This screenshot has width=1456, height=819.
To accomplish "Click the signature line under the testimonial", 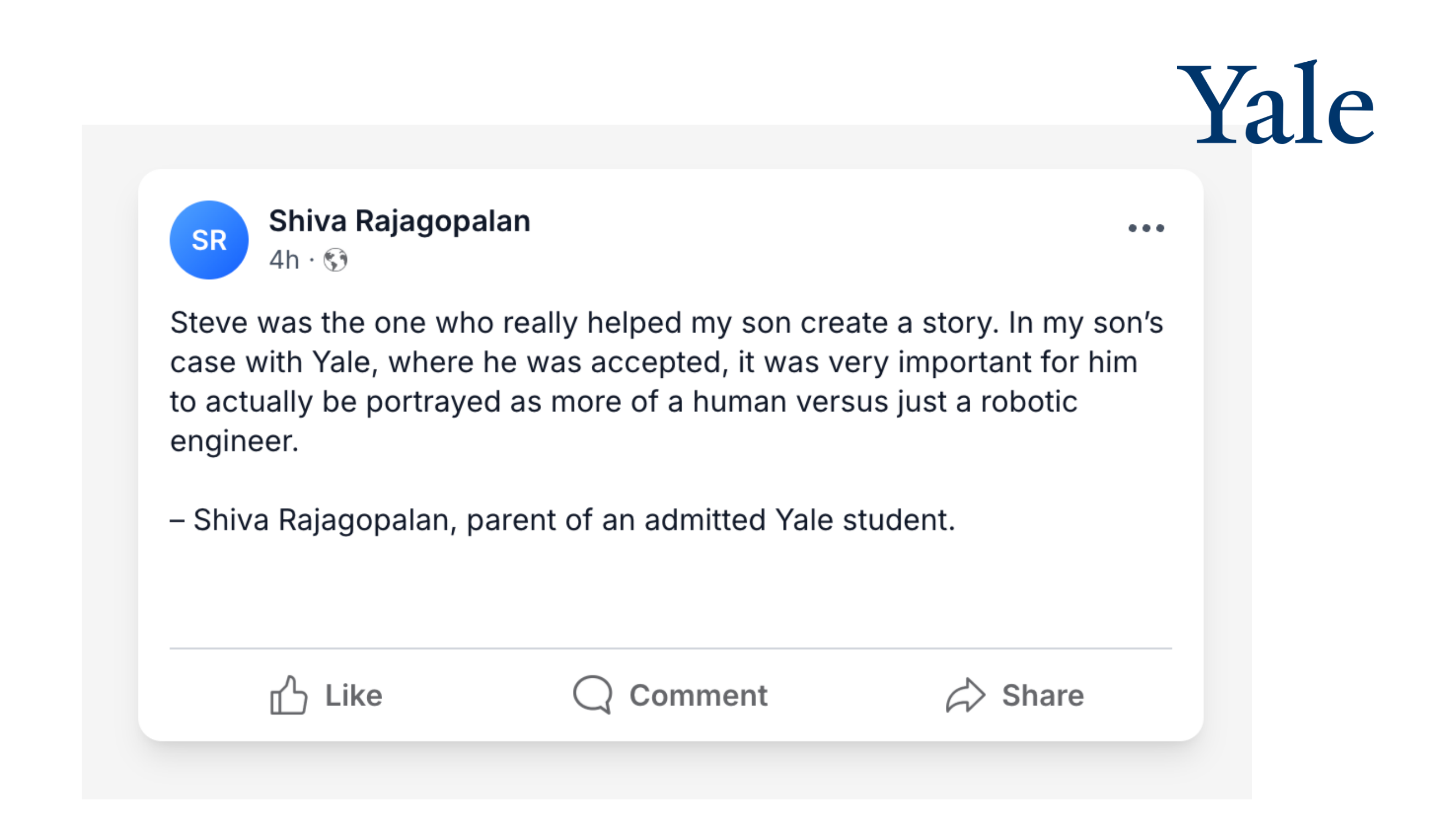I will click(x=563, y=520).
